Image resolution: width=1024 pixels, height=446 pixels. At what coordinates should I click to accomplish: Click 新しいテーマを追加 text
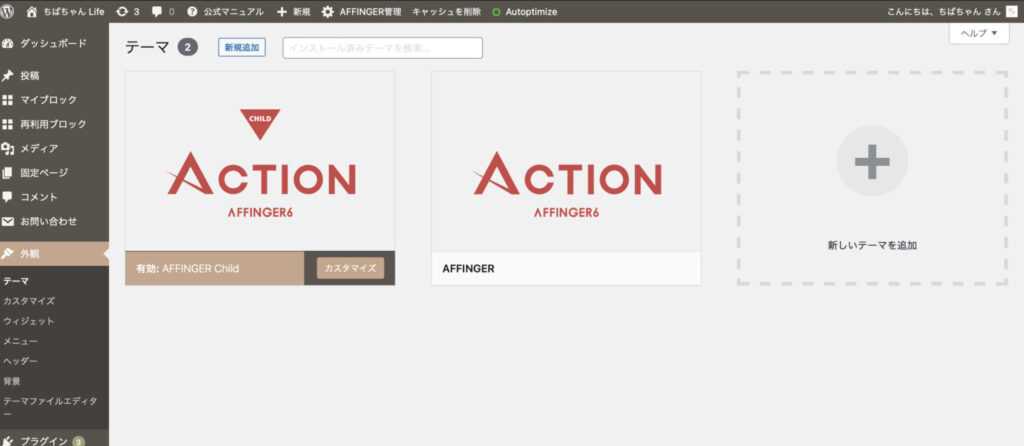pyautogui.click(x=872, y=246)
